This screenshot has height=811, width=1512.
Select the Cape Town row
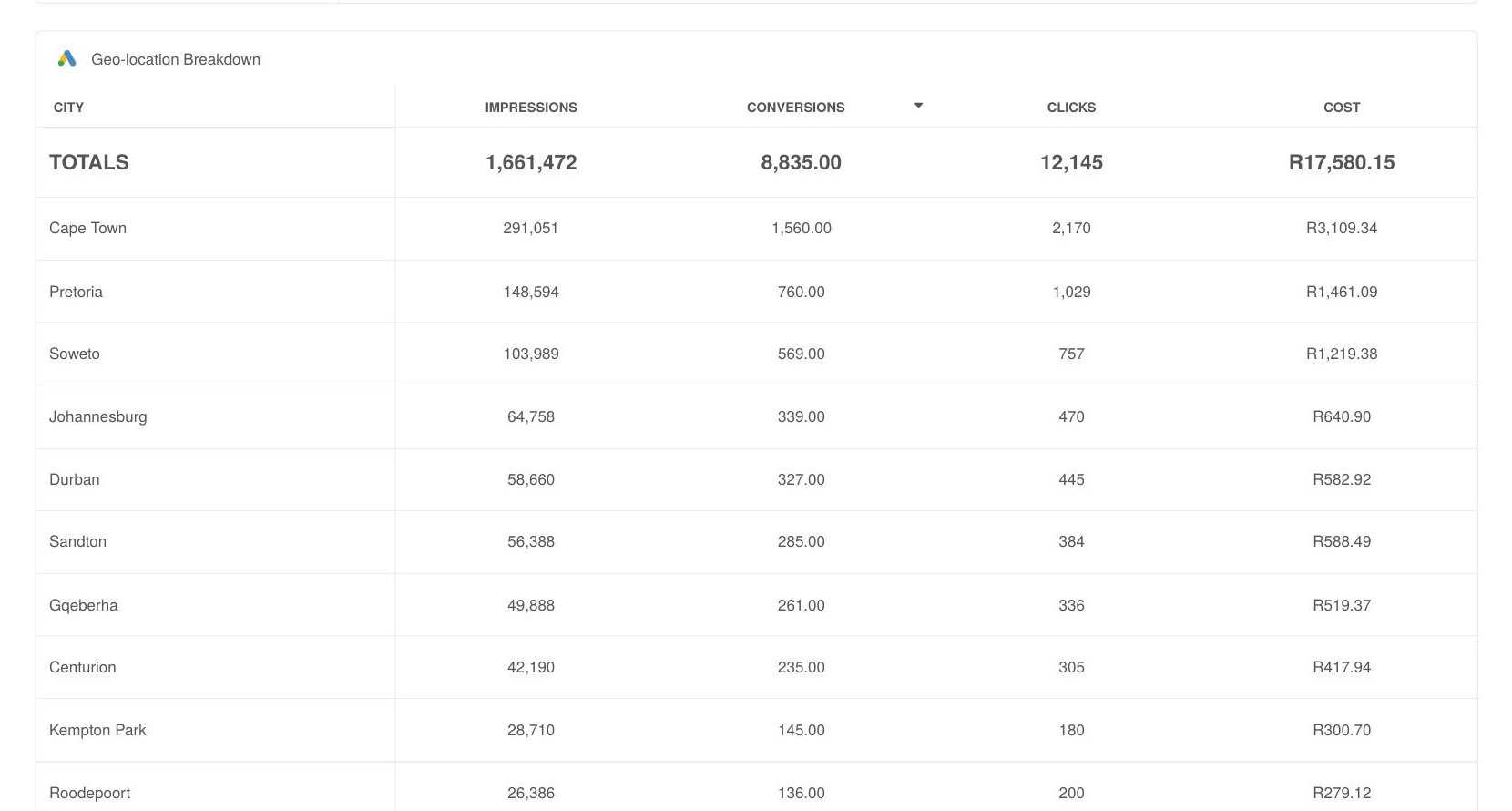point(756,229)
